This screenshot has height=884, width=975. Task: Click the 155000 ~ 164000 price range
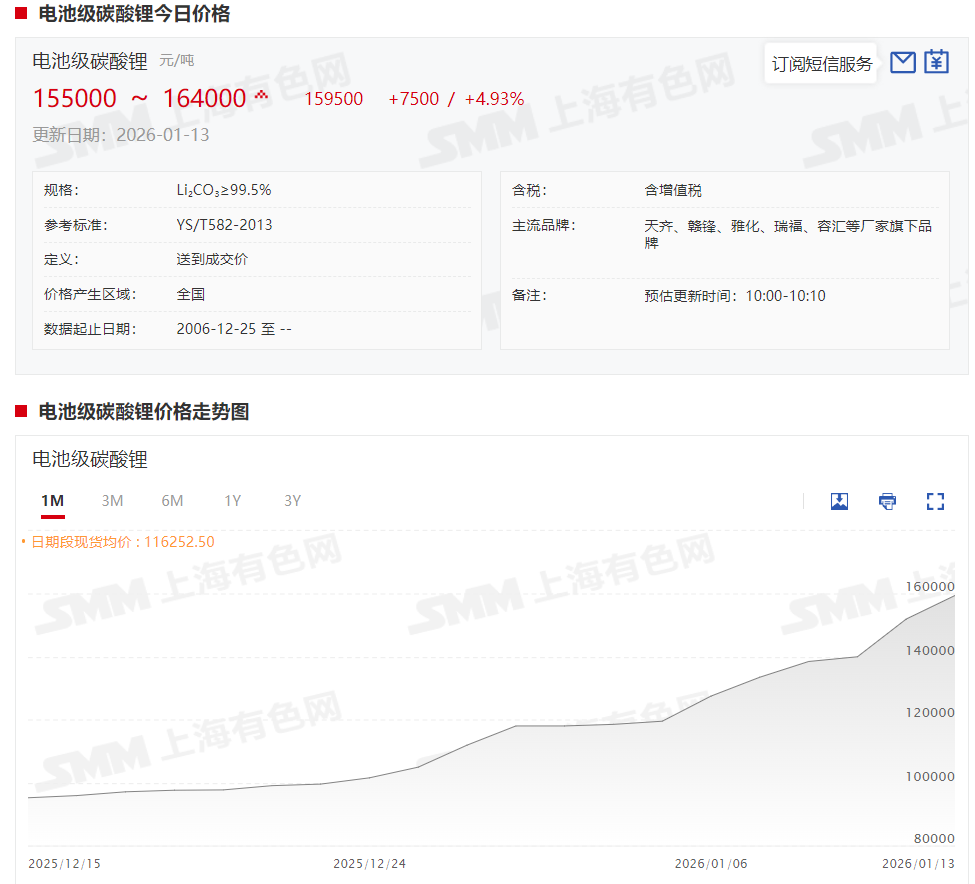point(139,99)
